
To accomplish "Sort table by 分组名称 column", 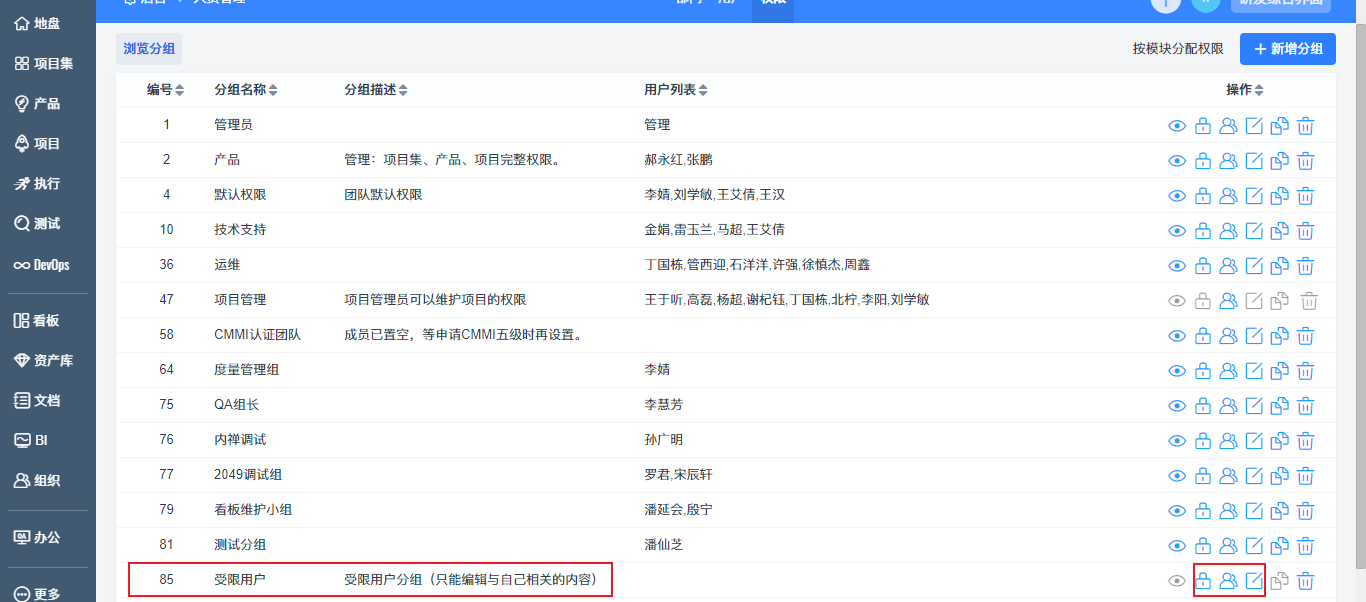I will [246, 90].
